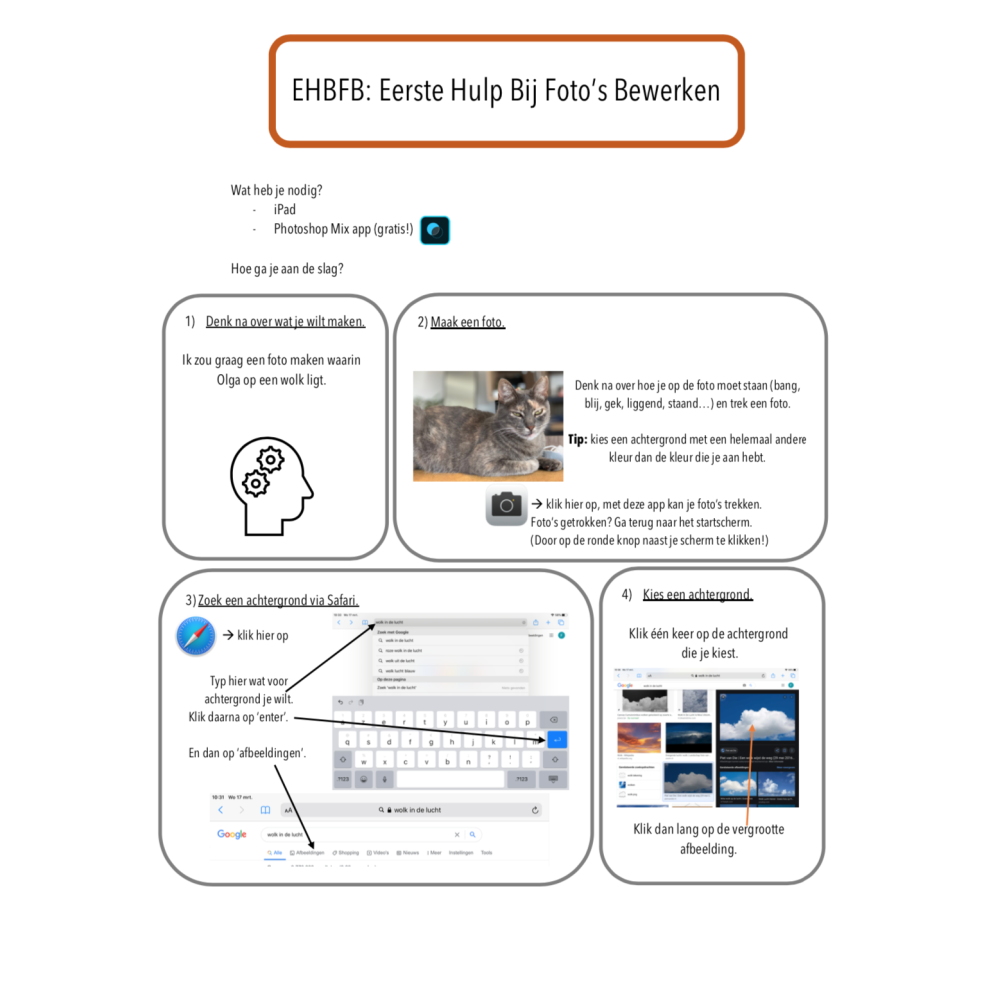Open the Afbeeldingen tab in Google

[x=308, y=853]
